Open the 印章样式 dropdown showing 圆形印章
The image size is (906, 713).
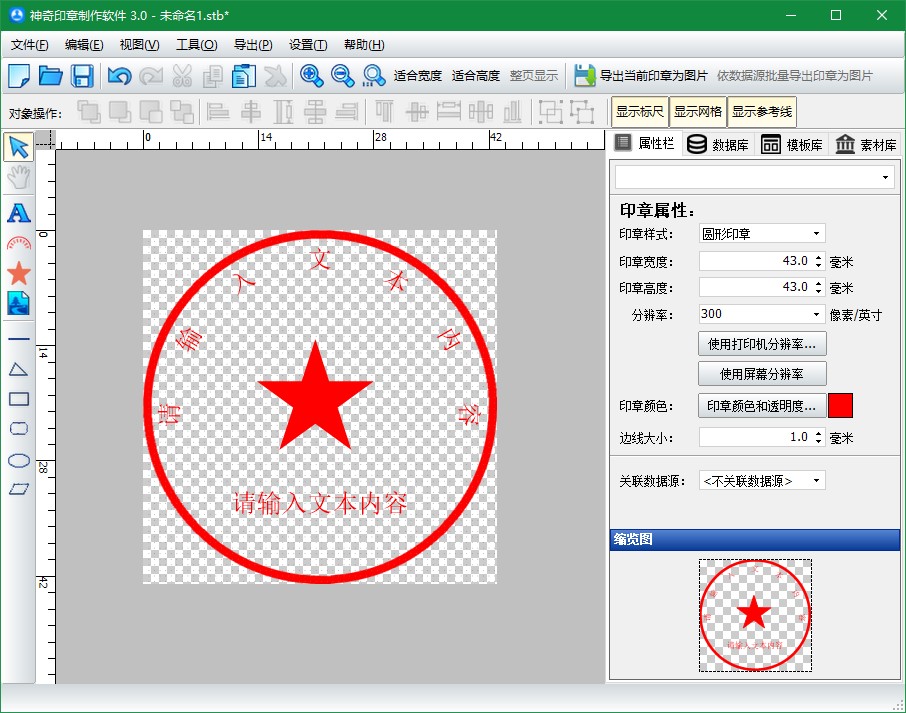point(761,234)
